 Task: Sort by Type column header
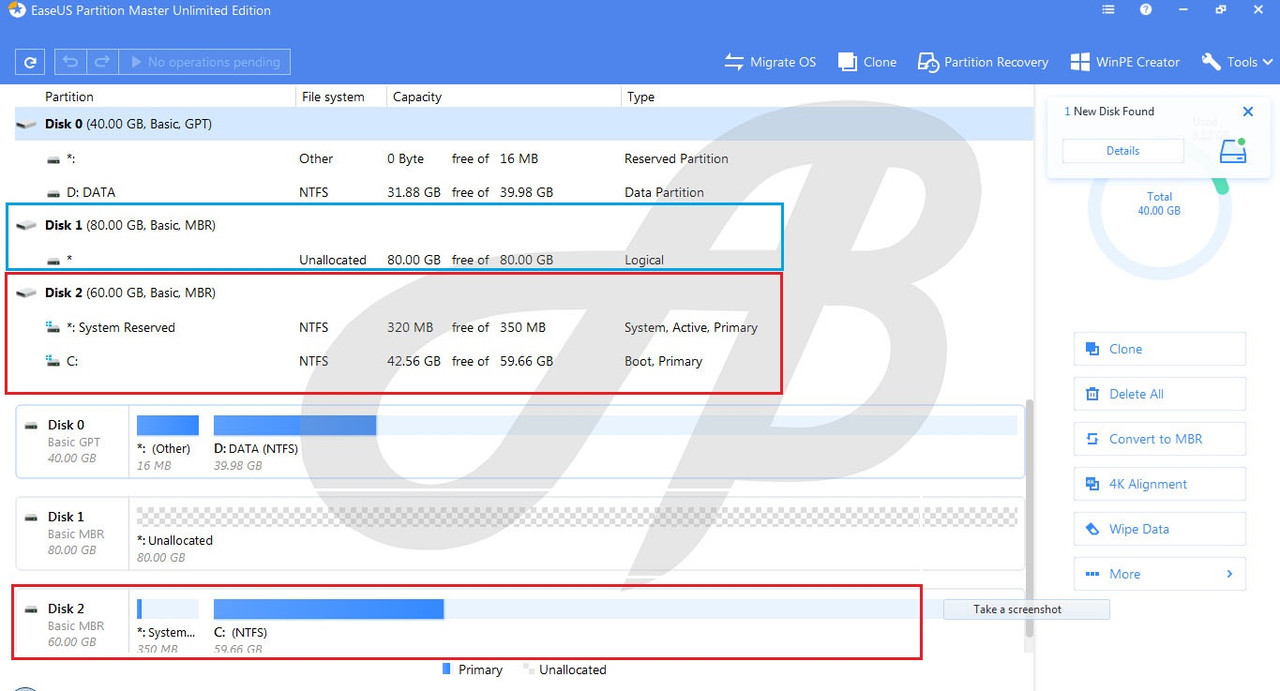tap(640, 97)
